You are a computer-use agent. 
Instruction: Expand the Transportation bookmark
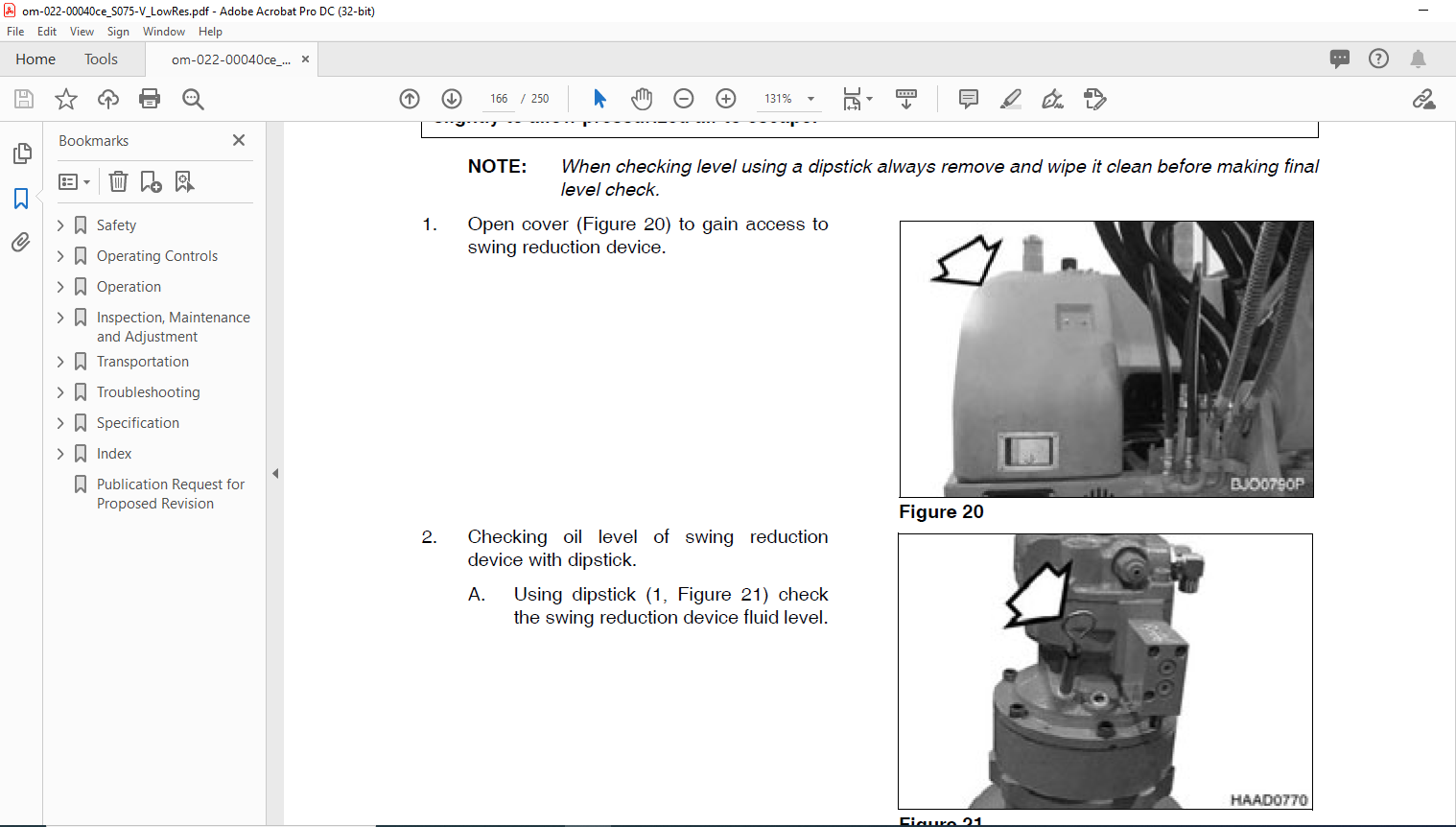pos(60,362)
